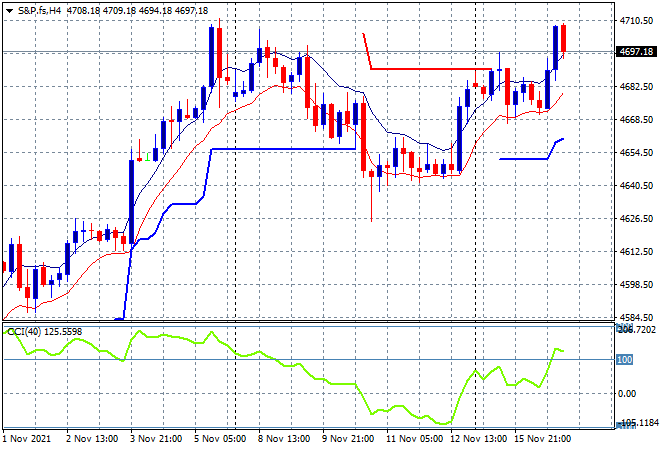The image size is (660, 450).
Task: Click the 2 Nov 13:00 time label
Action: pyautogui.click(x=92, y=439)
